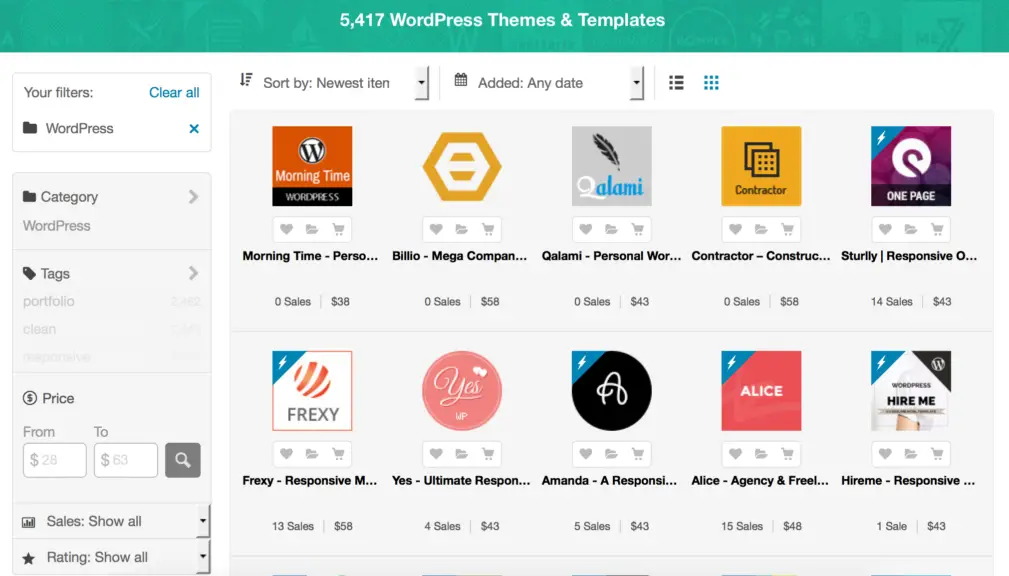
Task: Favorite the Qalami theme with its heart icon
Action: point(586,229)
